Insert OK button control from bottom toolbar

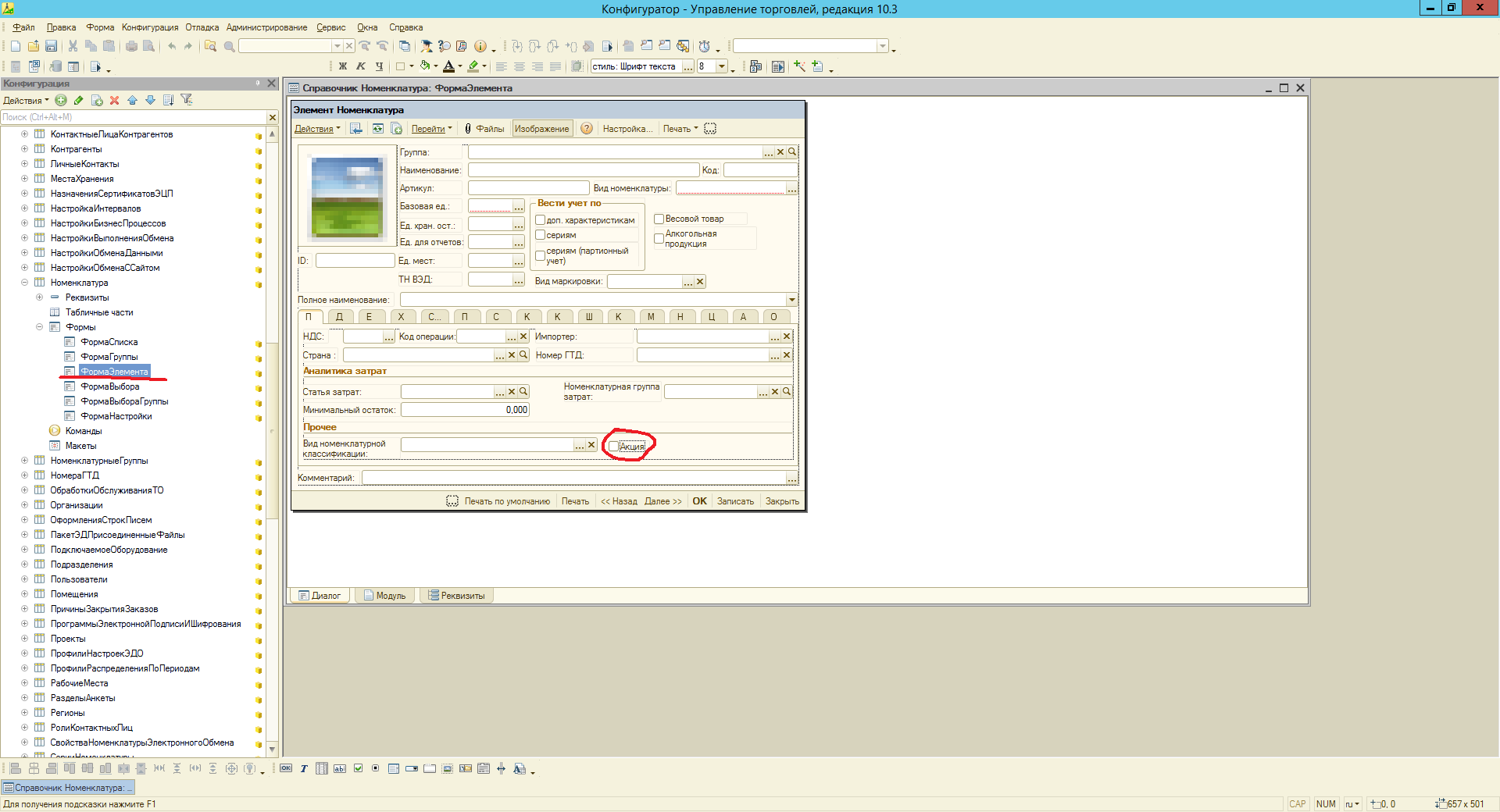click(286, 768)
